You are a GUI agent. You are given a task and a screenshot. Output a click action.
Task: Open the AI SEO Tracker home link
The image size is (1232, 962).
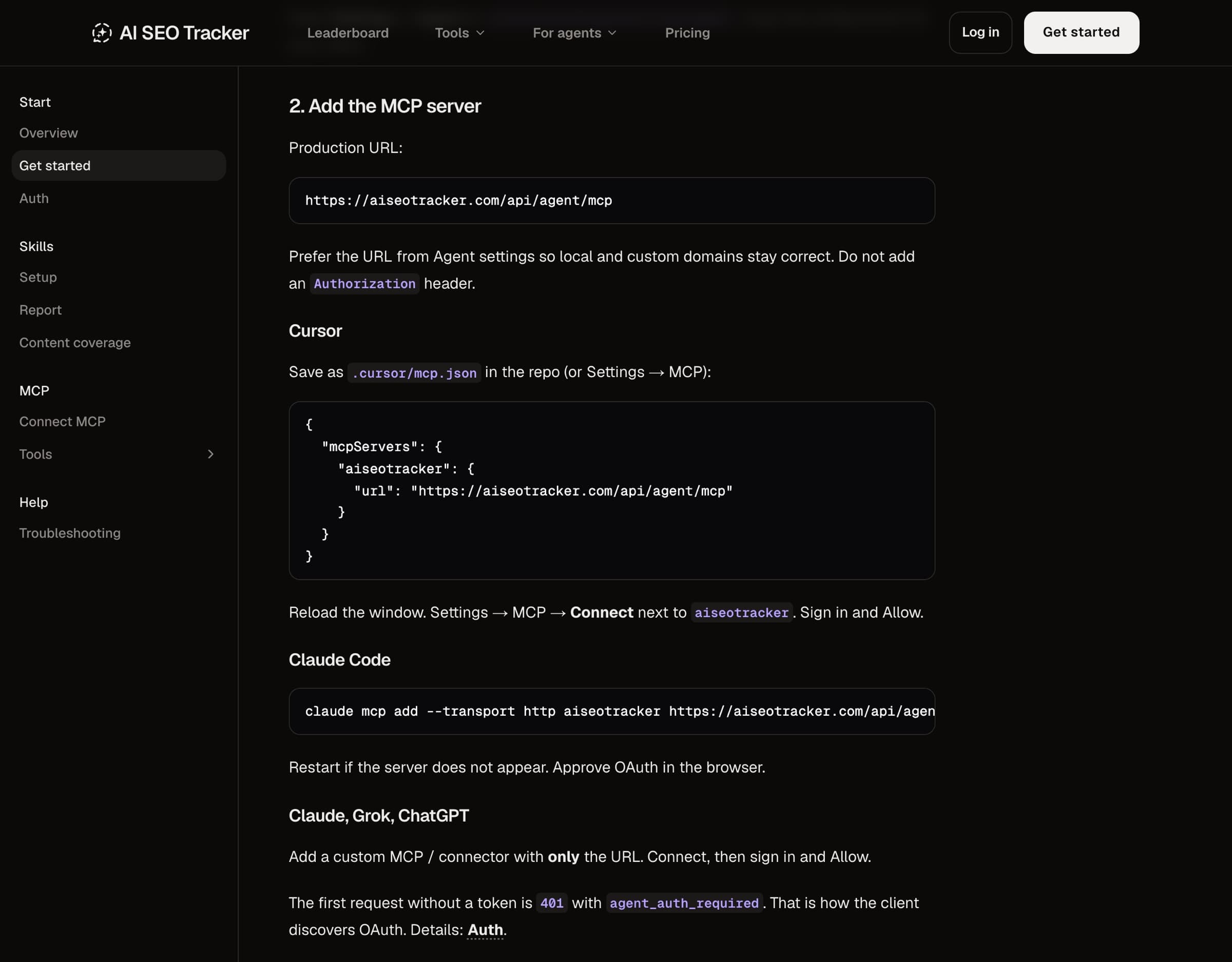[170, 33]
